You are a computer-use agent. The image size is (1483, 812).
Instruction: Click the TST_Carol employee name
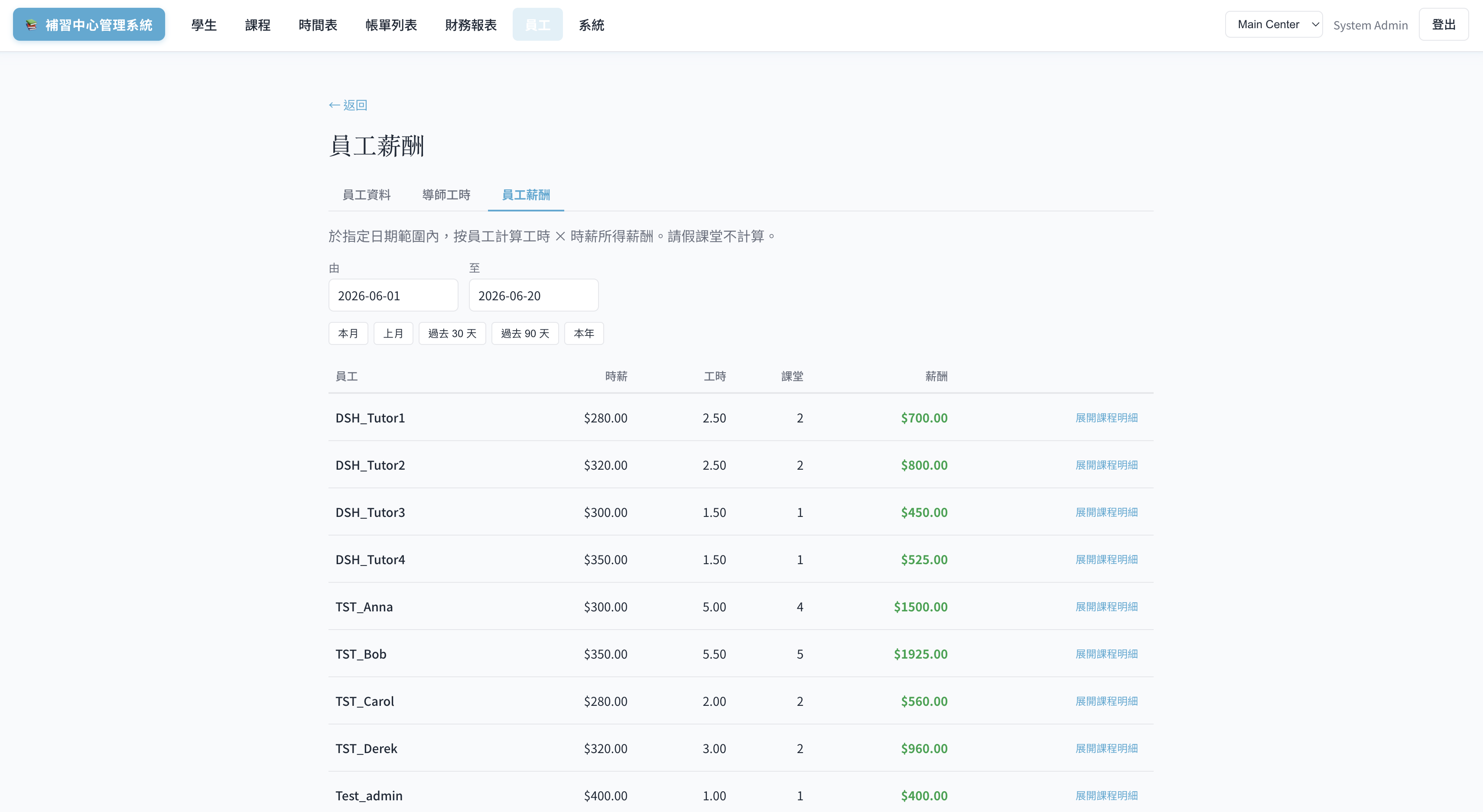[365, 701]
